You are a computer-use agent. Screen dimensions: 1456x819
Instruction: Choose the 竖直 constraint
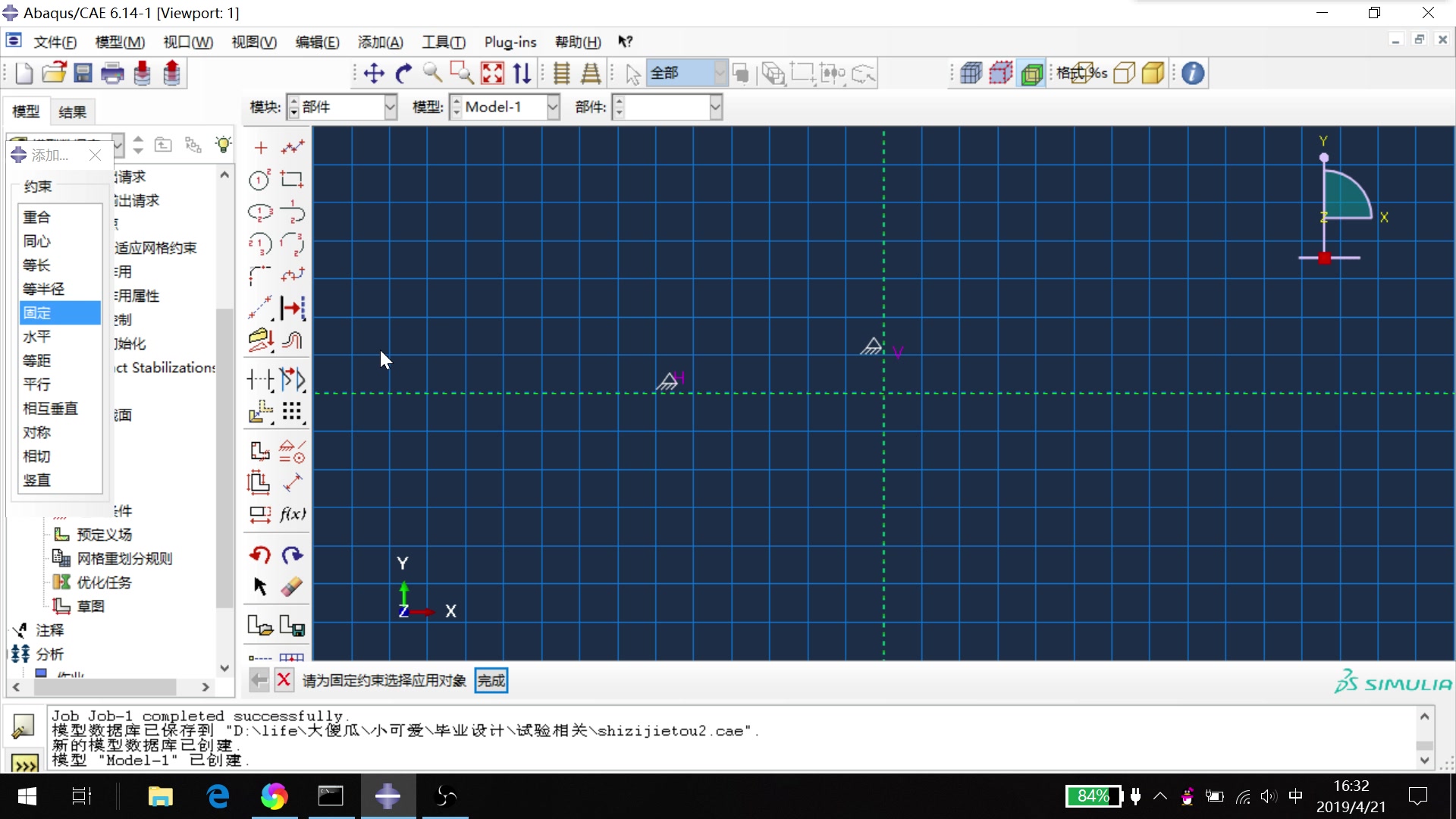coord(60,480)
